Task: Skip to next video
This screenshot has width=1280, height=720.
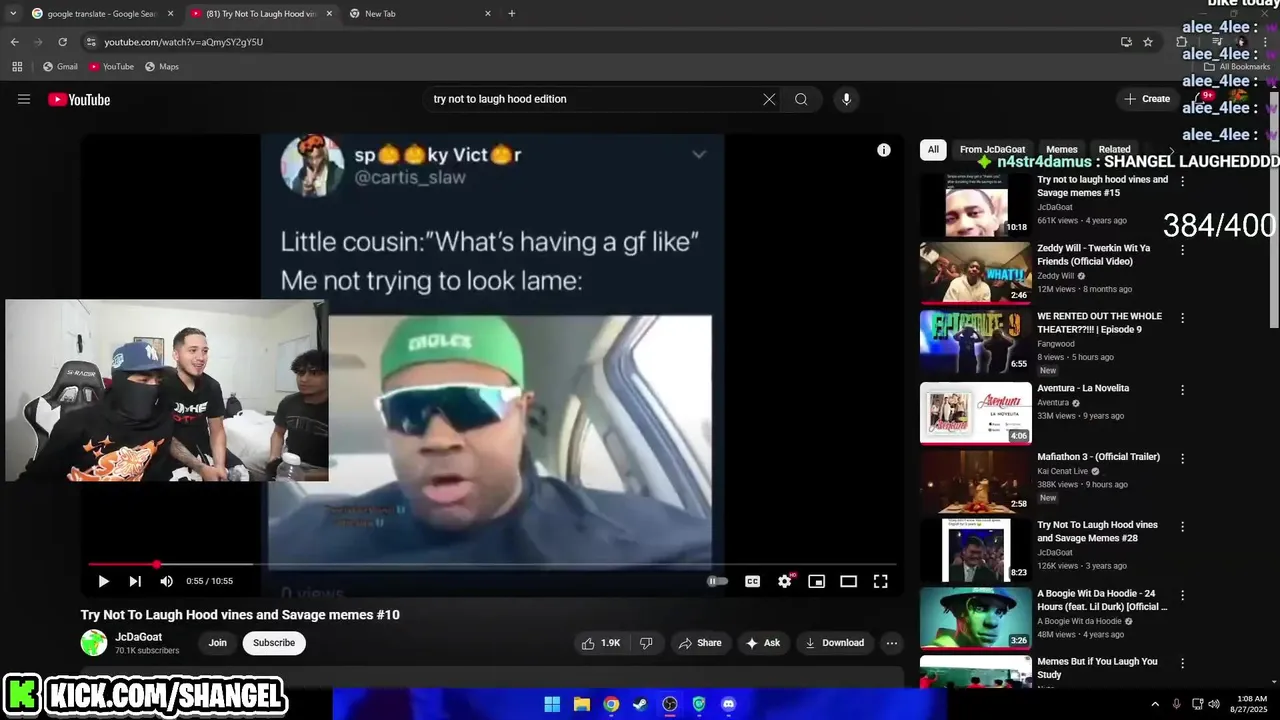Action: tap(135, 581)
